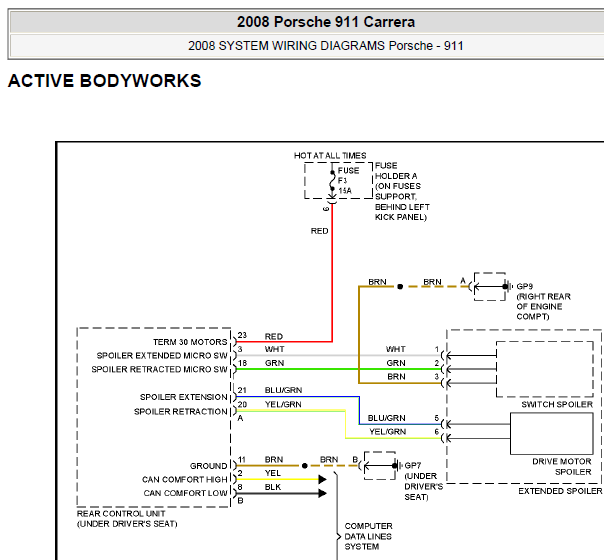Click the arrowhead ending the black wire
The image size is (604, 560).
point(322,493)
